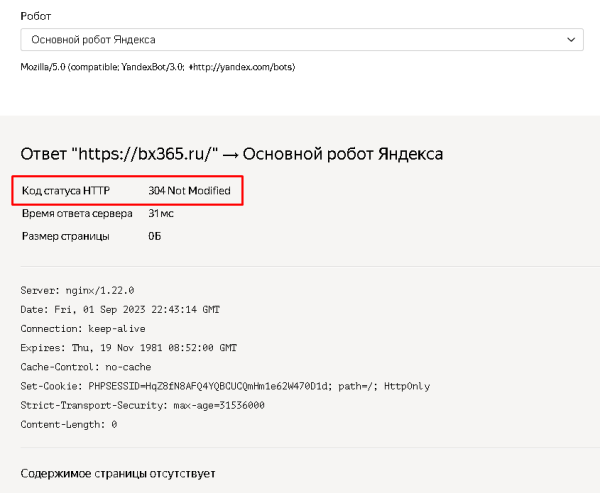
Task: Click the 'Content-Length: 0' header line
Action: (69, 424)
